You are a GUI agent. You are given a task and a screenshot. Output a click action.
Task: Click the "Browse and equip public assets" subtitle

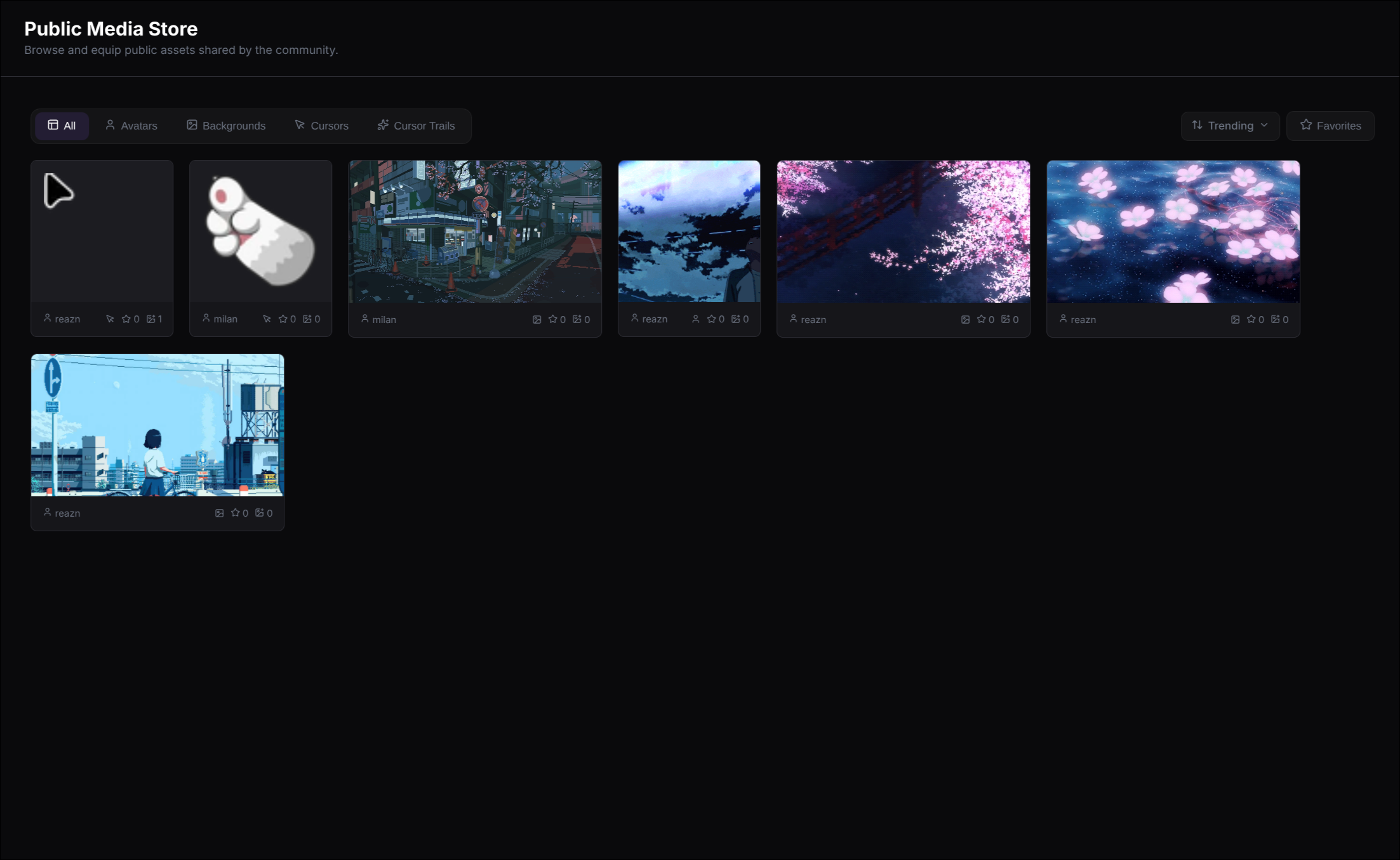coord(181,50)
